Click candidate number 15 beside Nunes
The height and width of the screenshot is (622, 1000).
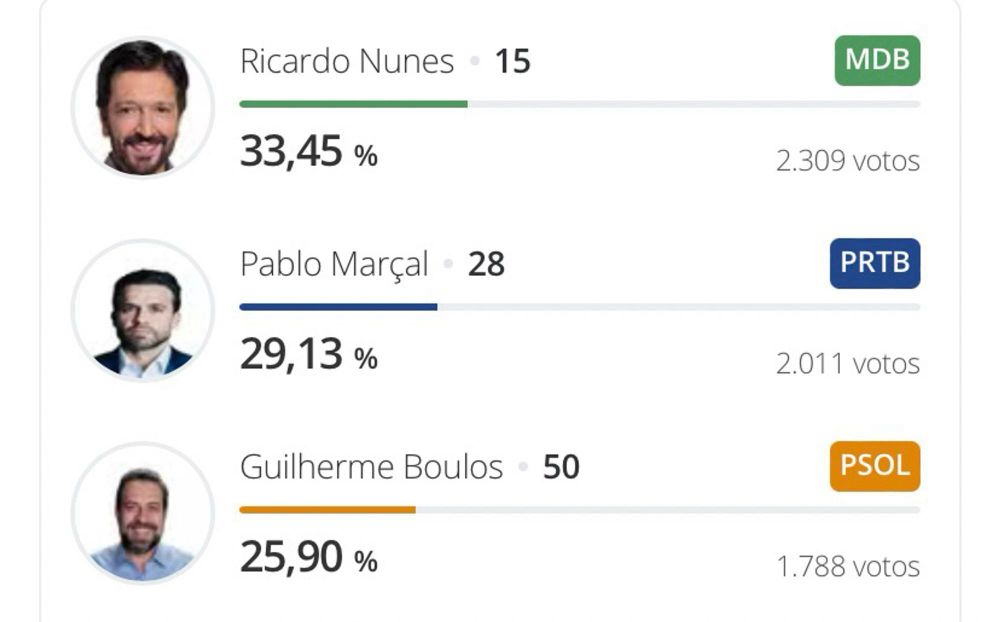[512, 61]
